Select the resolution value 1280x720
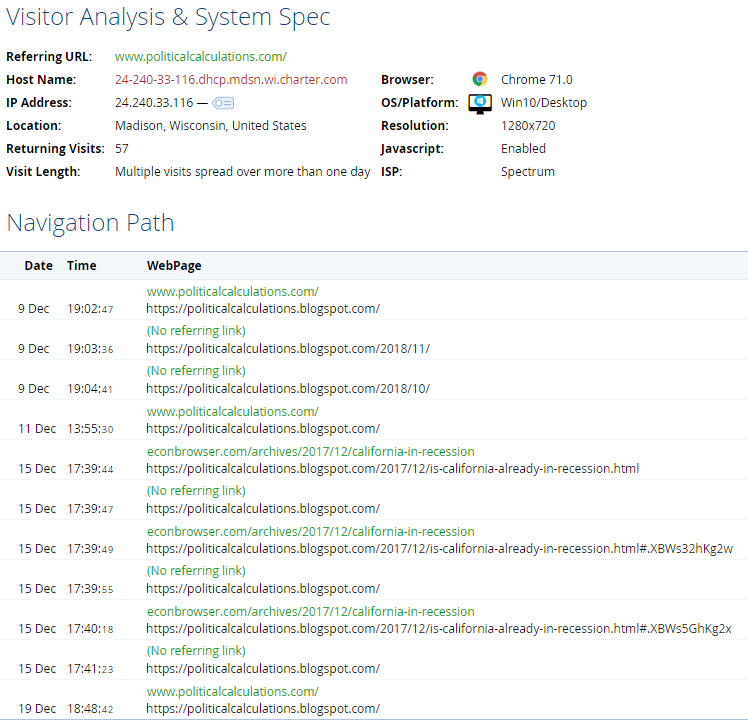 pos(528,125)
